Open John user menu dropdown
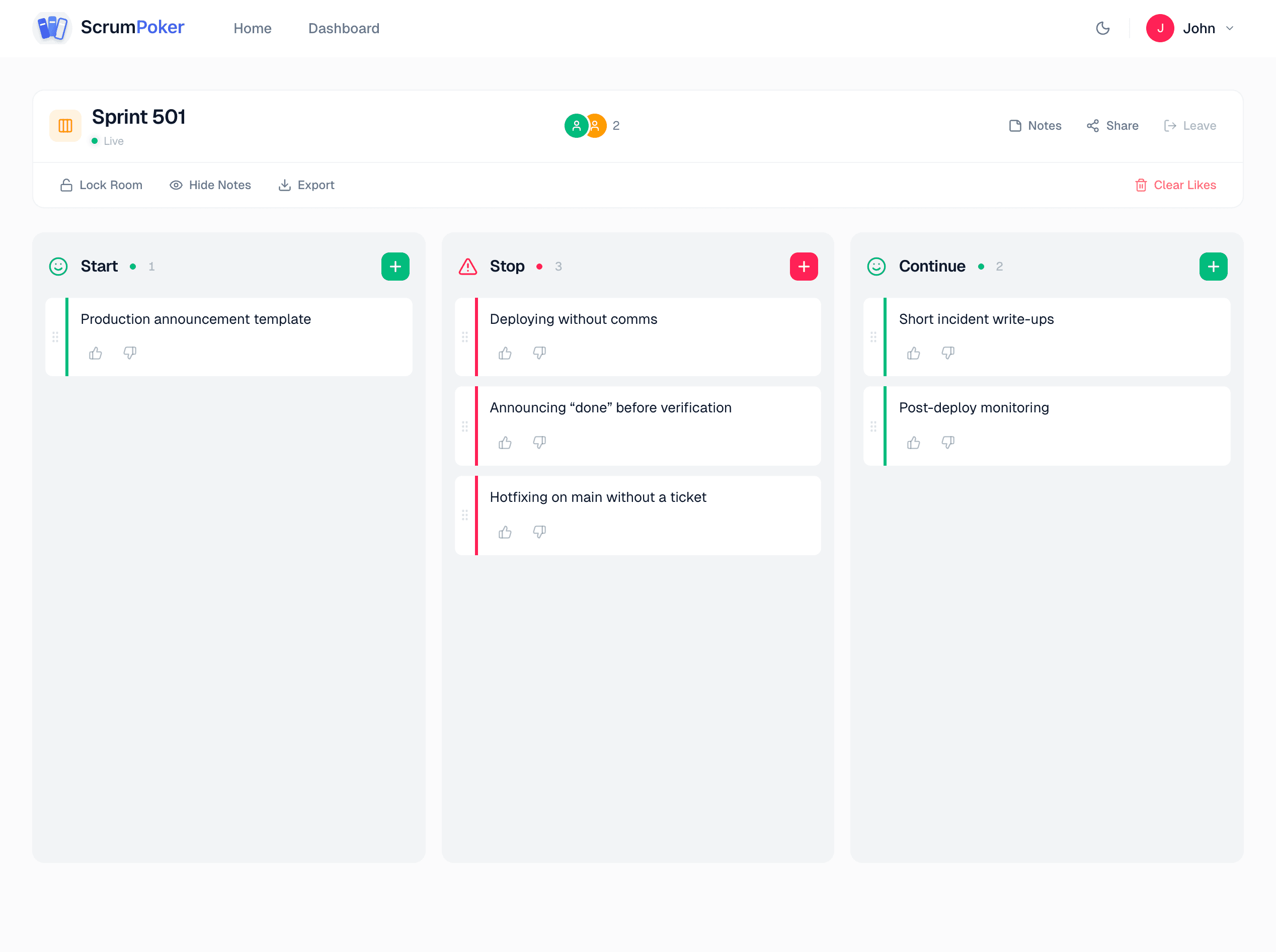This screenshot has height=952, width=1276. tap(1190, 28)
